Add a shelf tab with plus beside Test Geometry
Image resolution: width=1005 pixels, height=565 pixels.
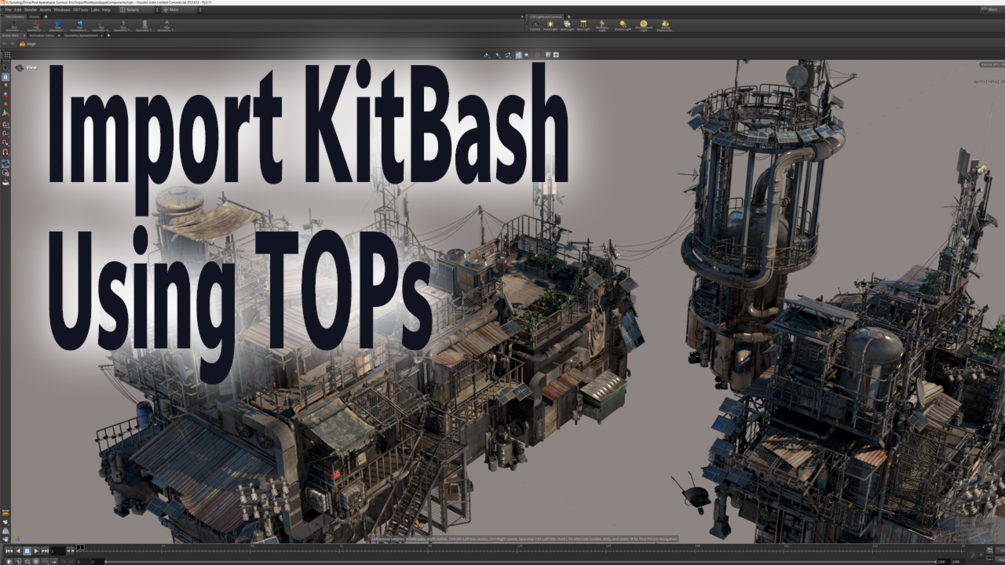(46, 17)
